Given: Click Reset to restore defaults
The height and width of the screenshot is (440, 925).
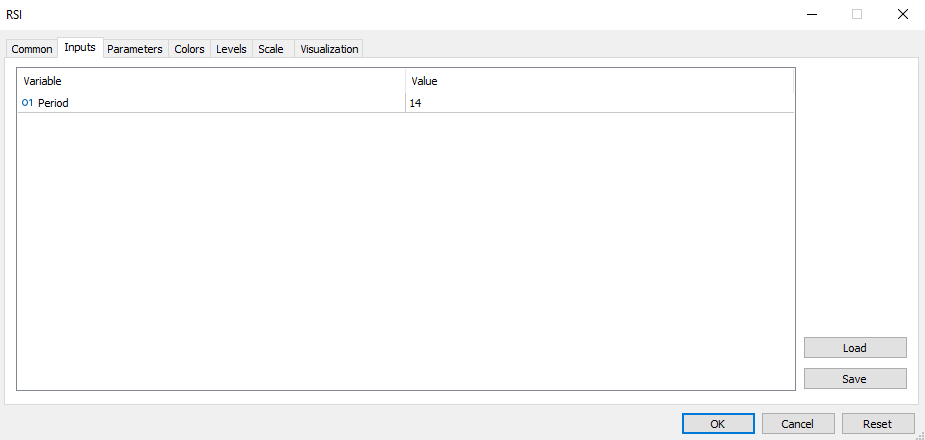Looking at the screenshot, I should coord(878,423).
